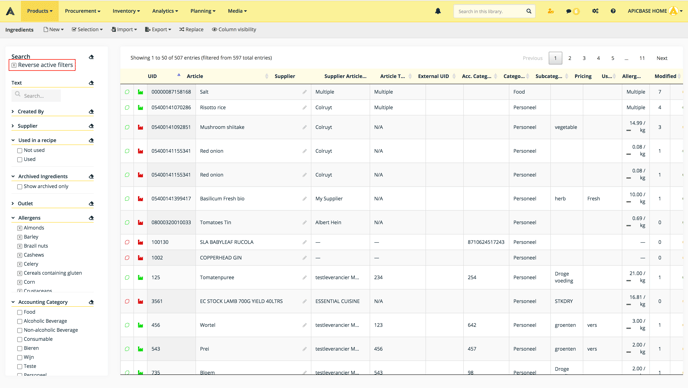This screenshot has height=388, width=688.
Task: Clear the Archived ingredients filter icon
Action: point(91,176)
